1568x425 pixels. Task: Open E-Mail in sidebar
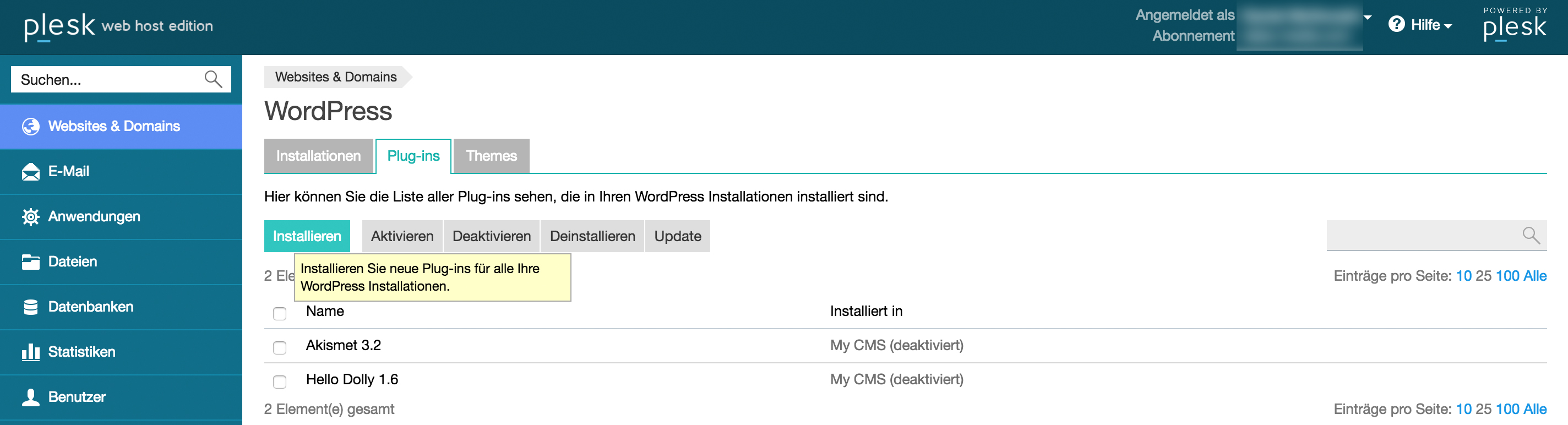(x=121, y=172)
